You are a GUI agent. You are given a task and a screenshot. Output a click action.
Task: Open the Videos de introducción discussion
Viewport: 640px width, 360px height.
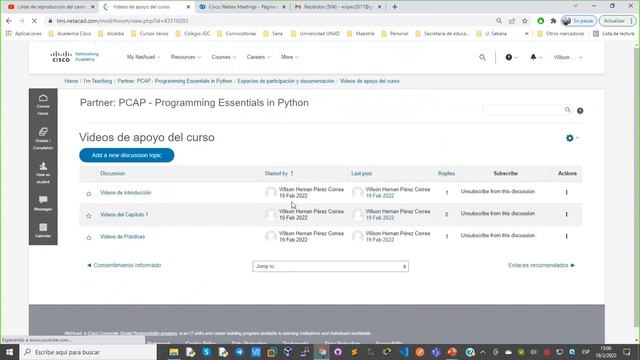click(126, 193)
